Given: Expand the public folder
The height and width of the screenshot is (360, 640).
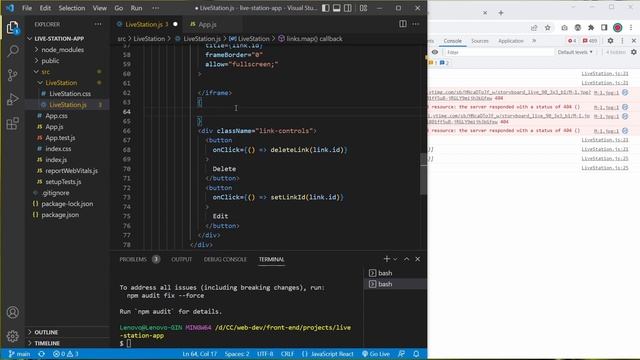Looking at the screenshot, I should pos(50,61).
